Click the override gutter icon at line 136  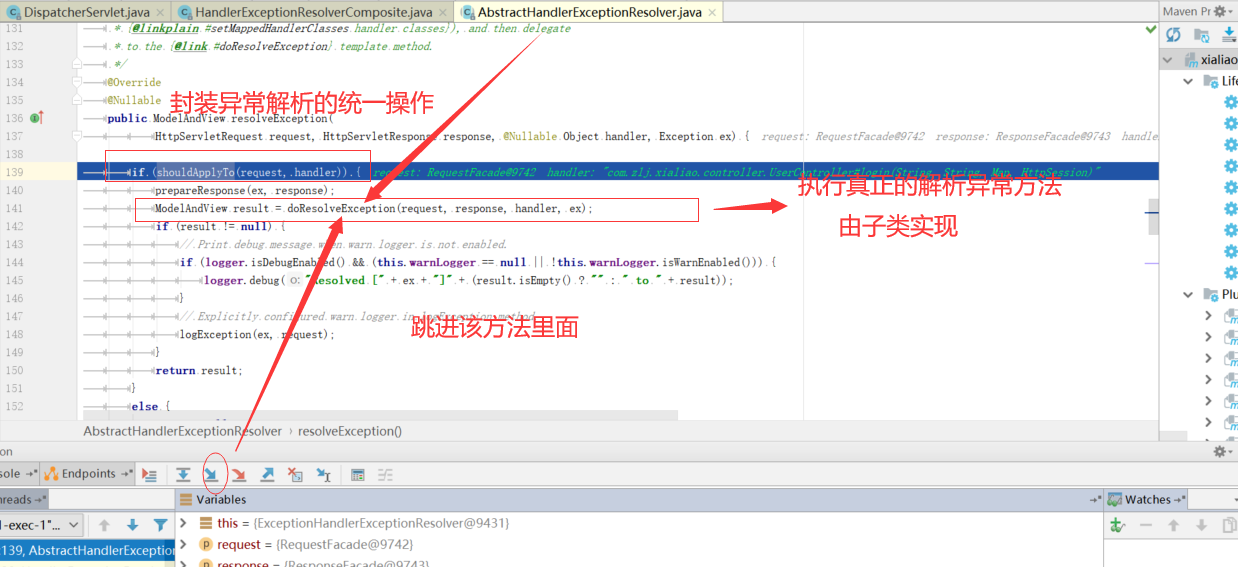tap(36, 118)
